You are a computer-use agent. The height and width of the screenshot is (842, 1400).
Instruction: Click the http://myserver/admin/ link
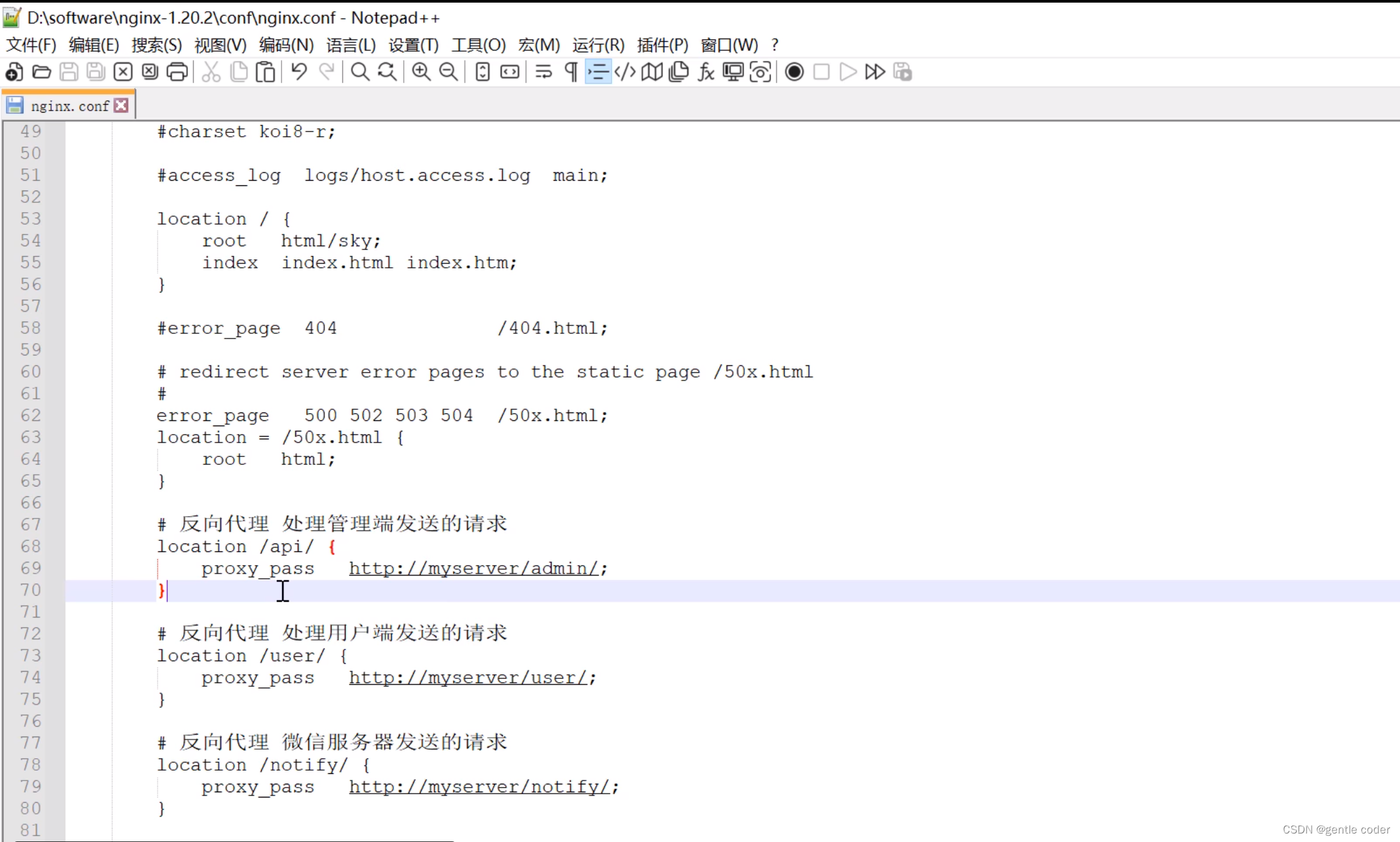[x=473, y=568]
